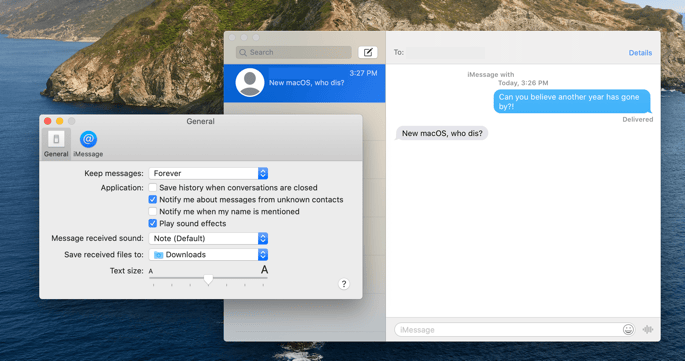
Task: Open the Keep messages Forever dropdown
Action: pos(208,174)
